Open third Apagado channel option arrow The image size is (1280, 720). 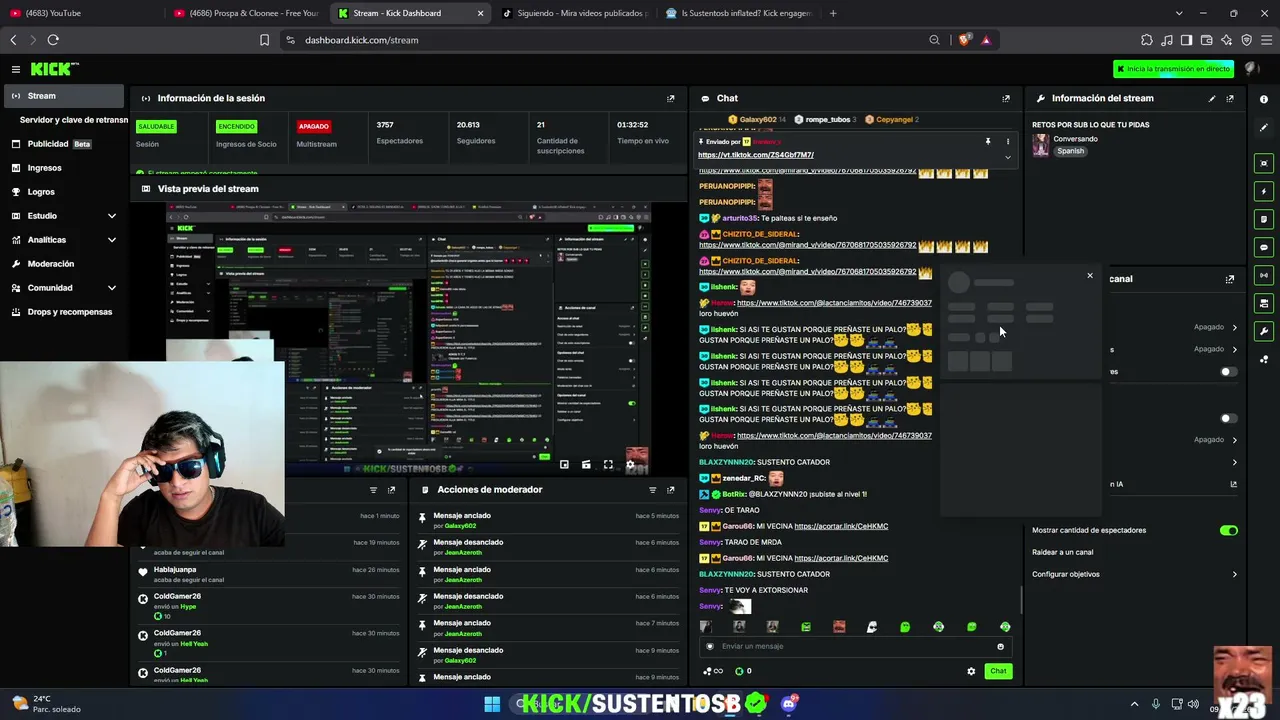pos(1235,440)
